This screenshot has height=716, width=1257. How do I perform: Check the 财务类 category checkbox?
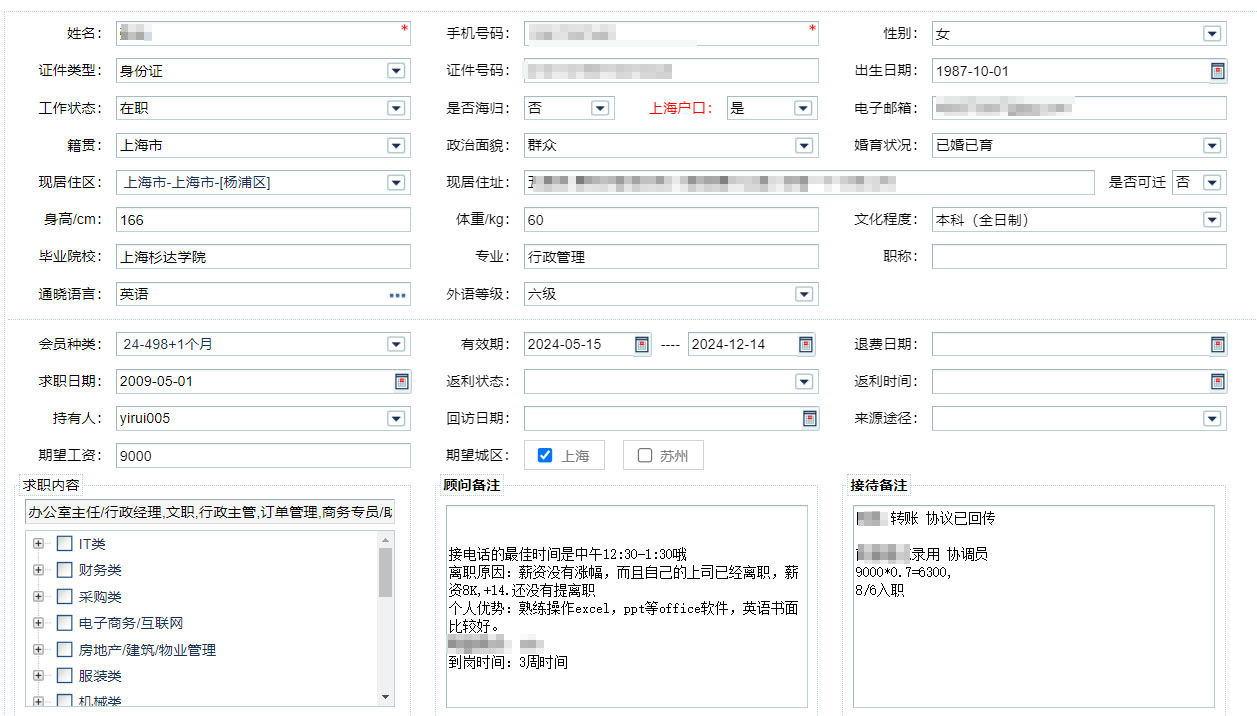pyautogui.click(x=64, y=570)
